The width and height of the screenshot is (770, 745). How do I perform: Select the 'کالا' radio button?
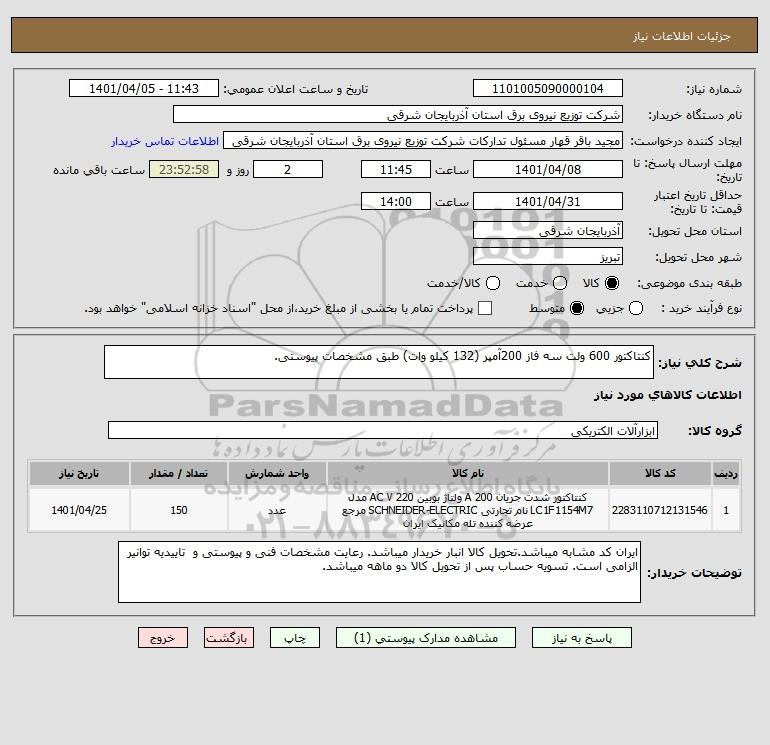pyautogui.click(x=612, y=283)
